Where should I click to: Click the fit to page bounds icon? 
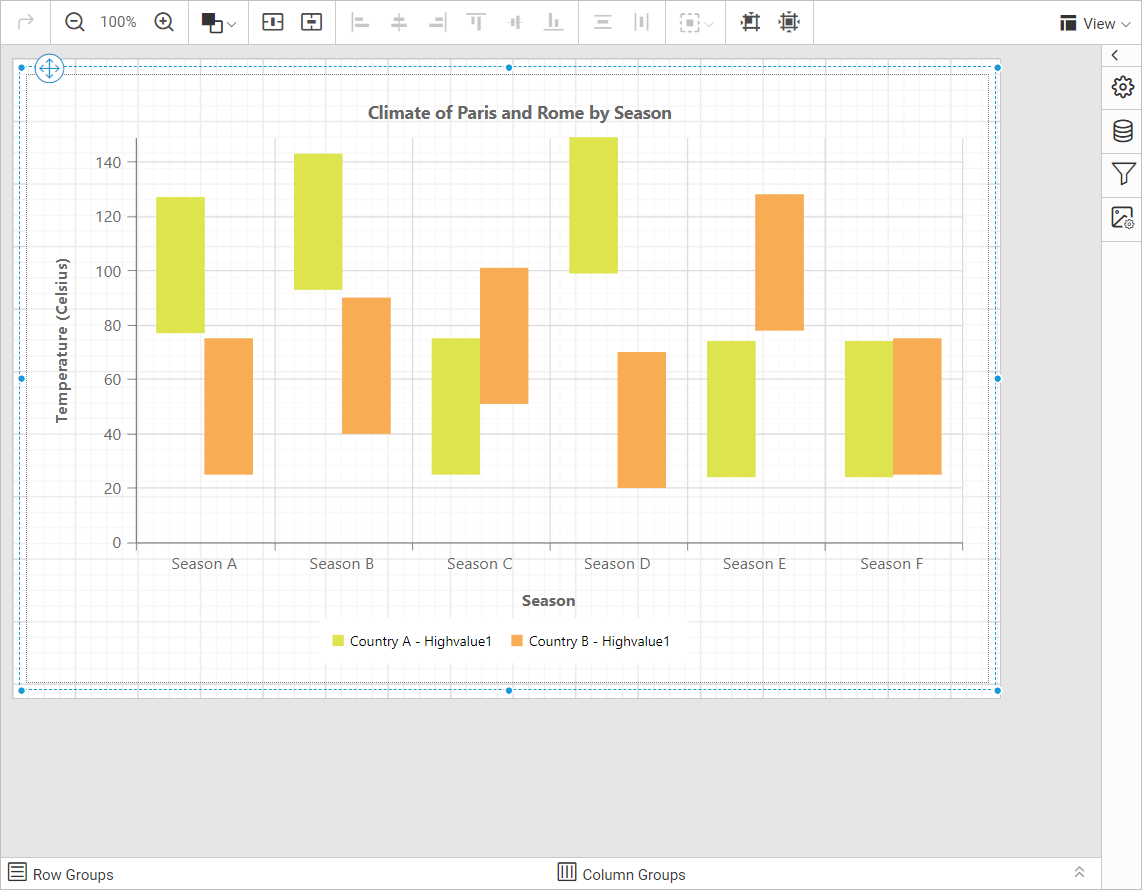tap(789, 22)
